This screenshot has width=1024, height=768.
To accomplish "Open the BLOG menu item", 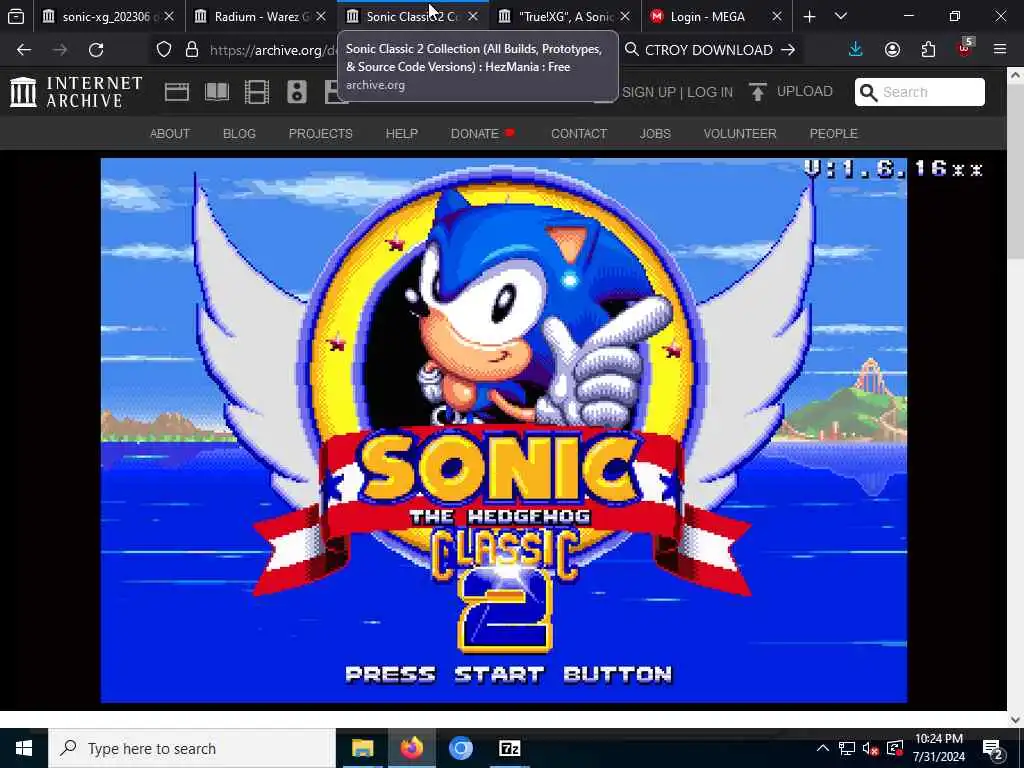I will [x=239, y=133].
